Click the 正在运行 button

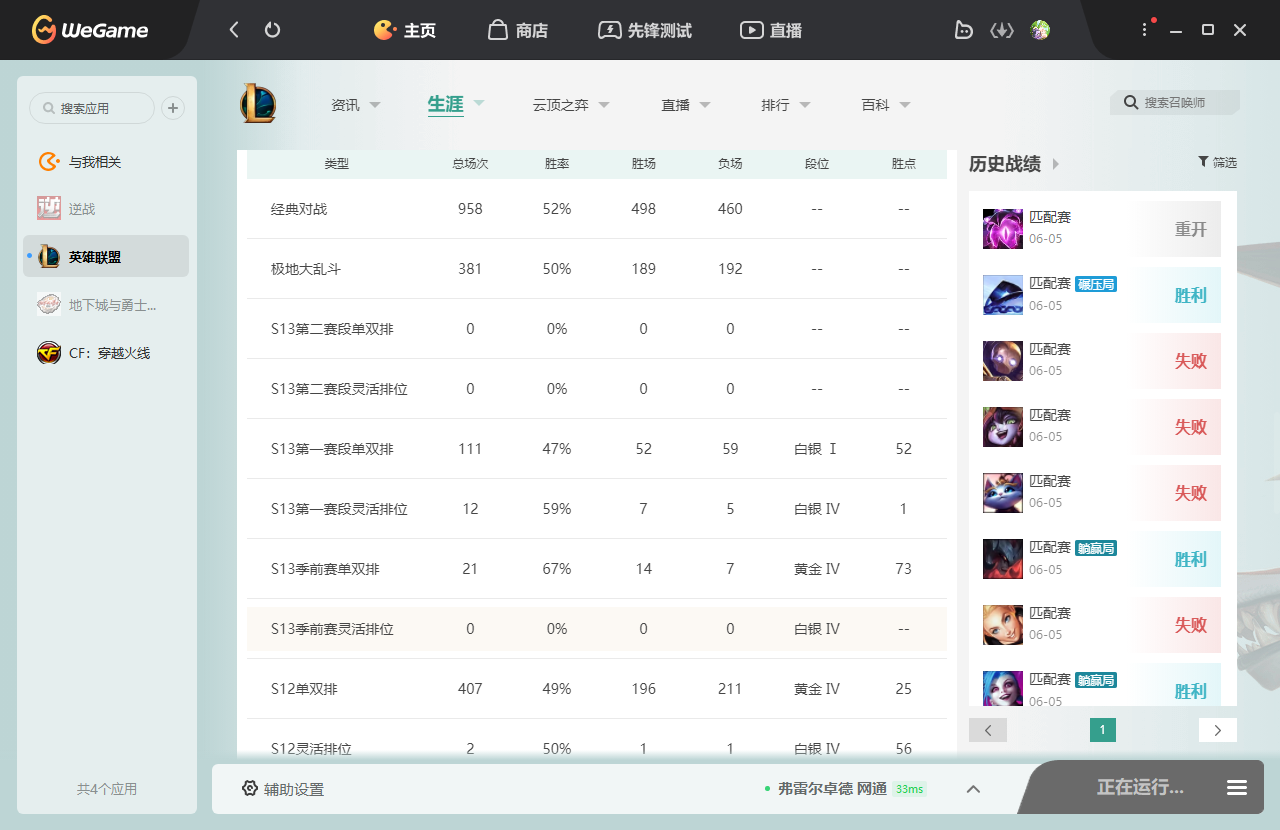pyautogui.click(x=1140, y=787)
